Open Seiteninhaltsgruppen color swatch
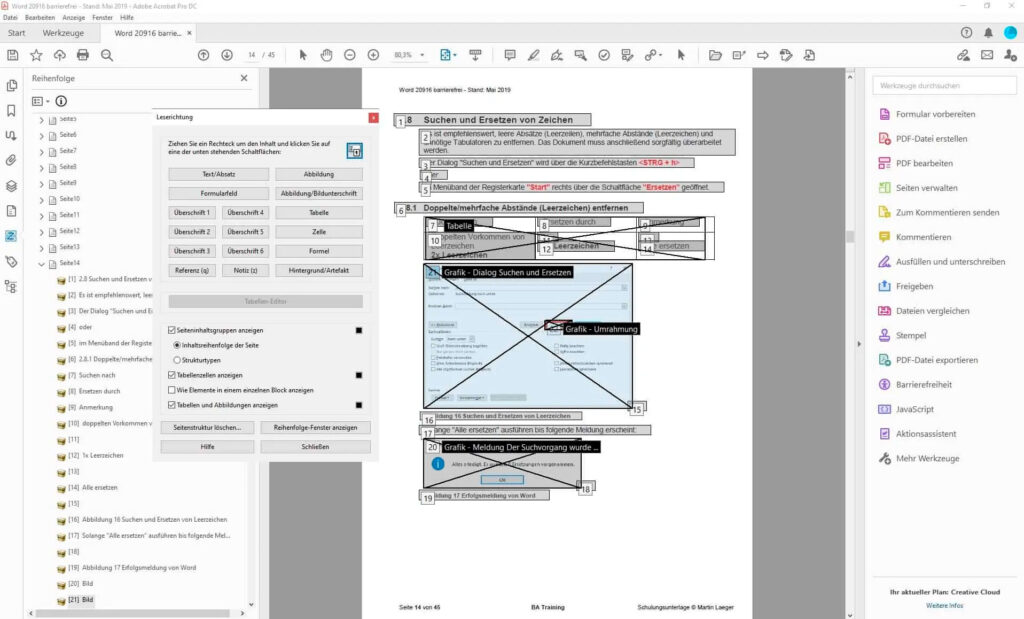 (x=359, y=330)
